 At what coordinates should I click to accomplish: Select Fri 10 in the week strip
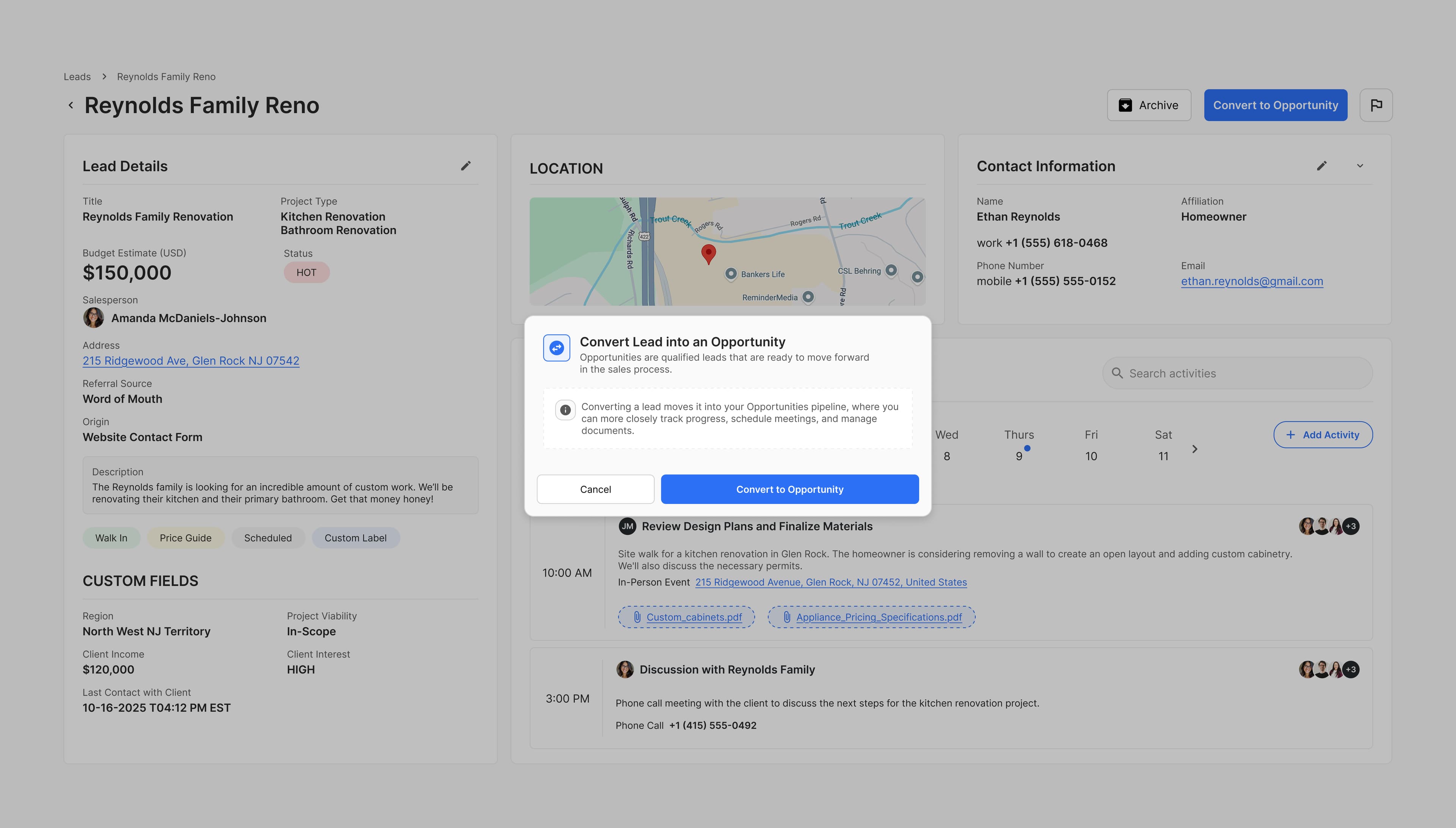click(x=1091, y=445)
